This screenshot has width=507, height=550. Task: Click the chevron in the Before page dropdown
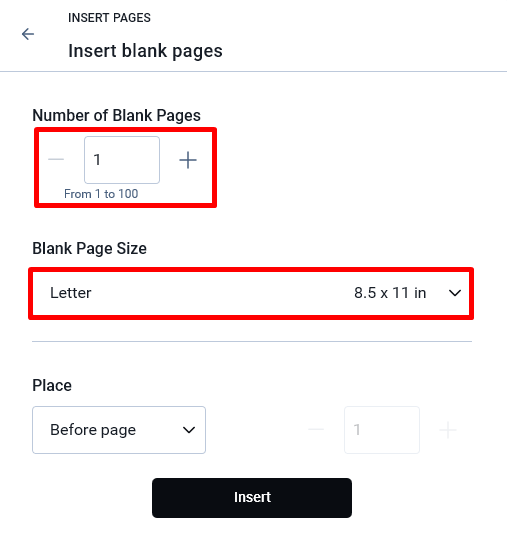point(189,430)
